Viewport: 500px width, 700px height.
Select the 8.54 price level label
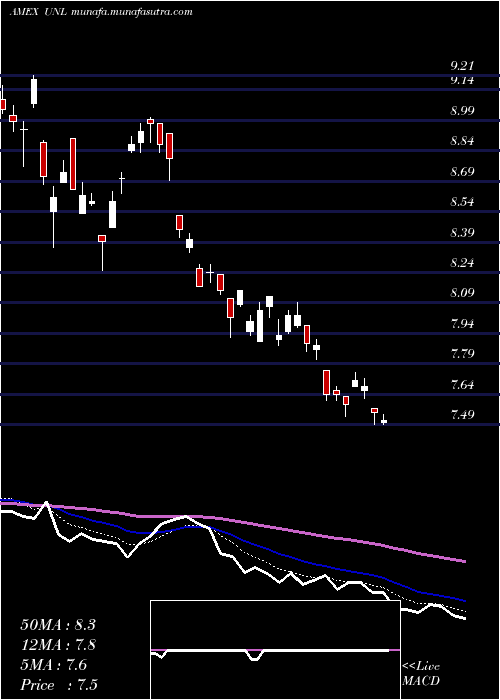(462, 202)
